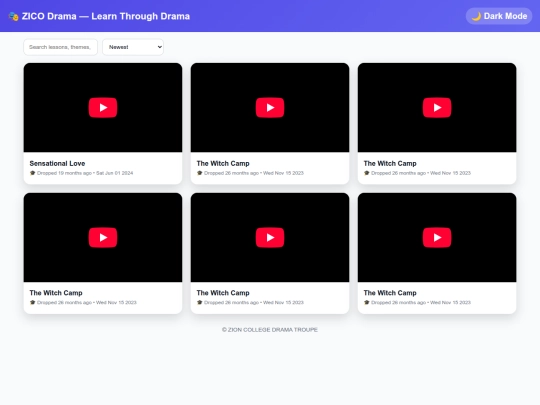Click the ZION COLLEGE DRAMA TROUPE footer text

pyautogui.click(x=270, y=330)
